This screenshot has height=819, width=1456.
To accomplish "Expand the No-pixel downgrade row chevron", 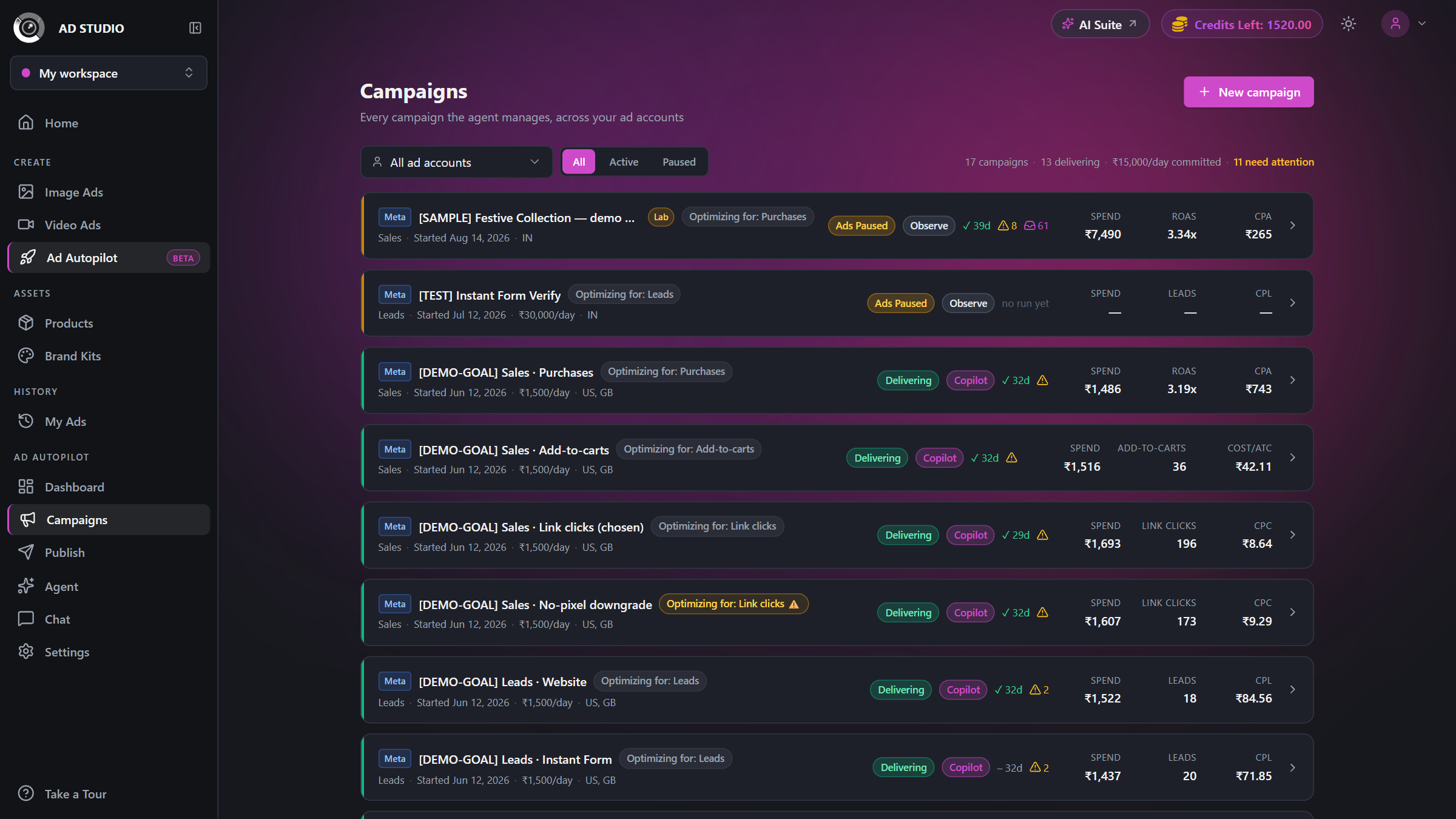I will (1293, 612).
